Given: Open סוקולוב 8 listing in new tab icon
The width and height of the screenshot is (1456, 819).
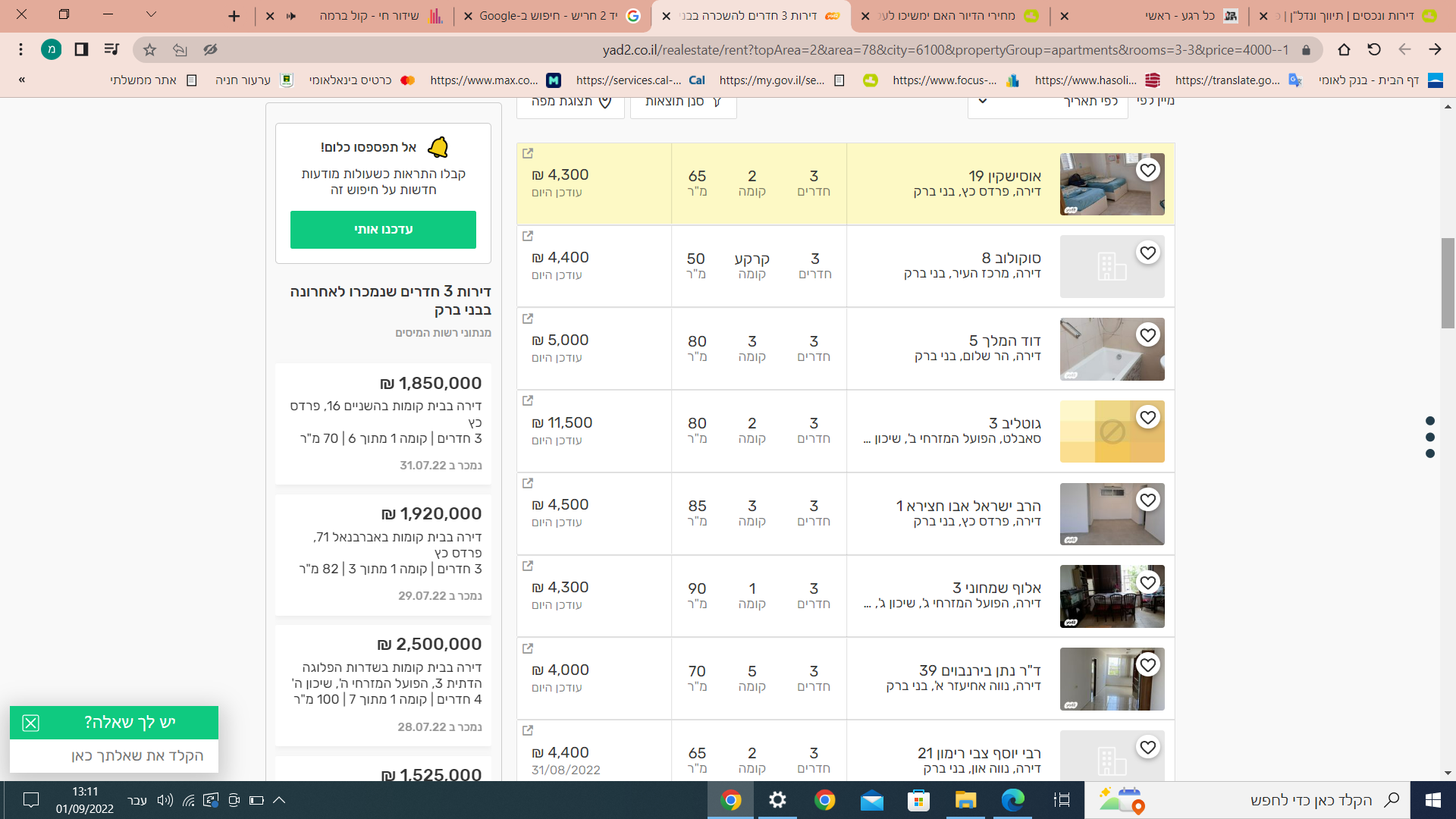Looking at the screenshot, I should tap(528, 236).
